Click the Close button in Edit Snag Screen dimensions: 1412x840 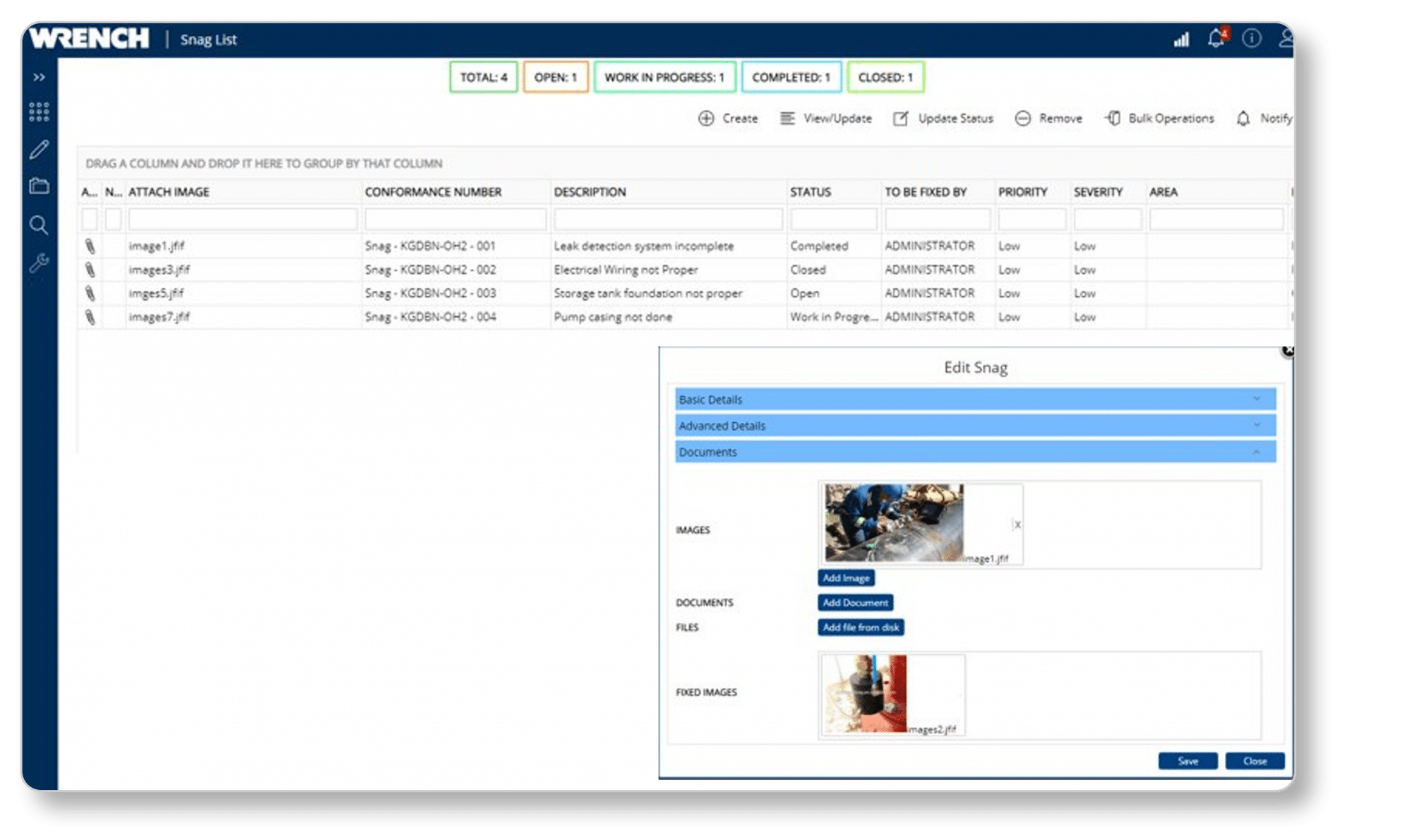coord(1255,761)
